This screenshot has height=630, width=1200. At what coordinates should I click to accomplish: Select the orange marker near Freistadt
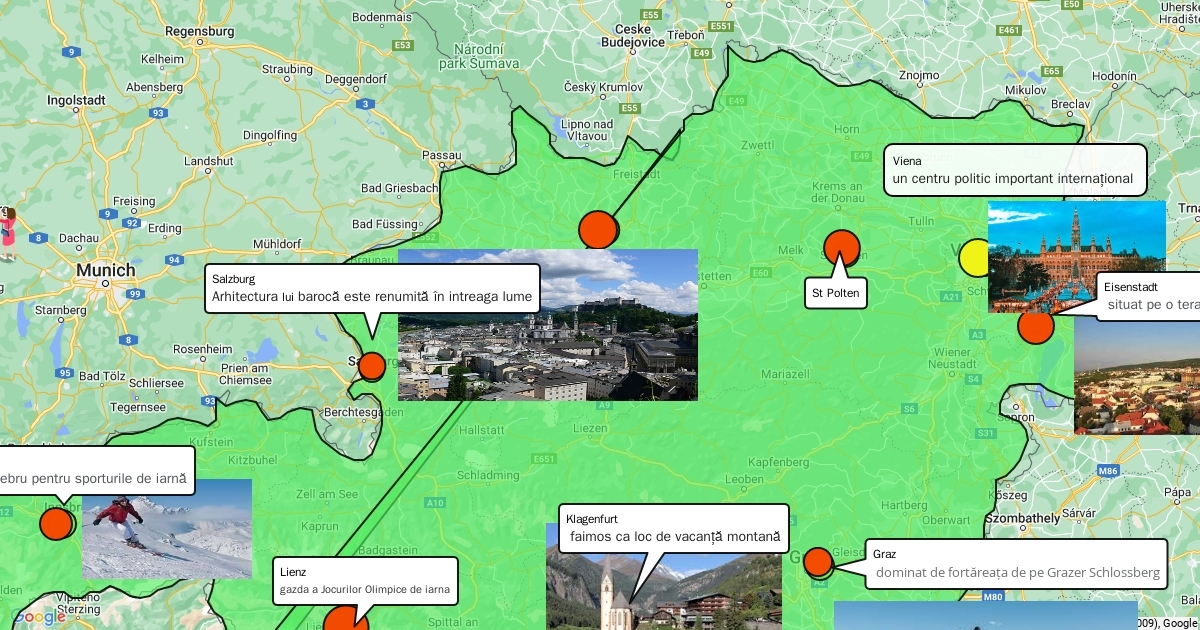(x=598, y=230)
